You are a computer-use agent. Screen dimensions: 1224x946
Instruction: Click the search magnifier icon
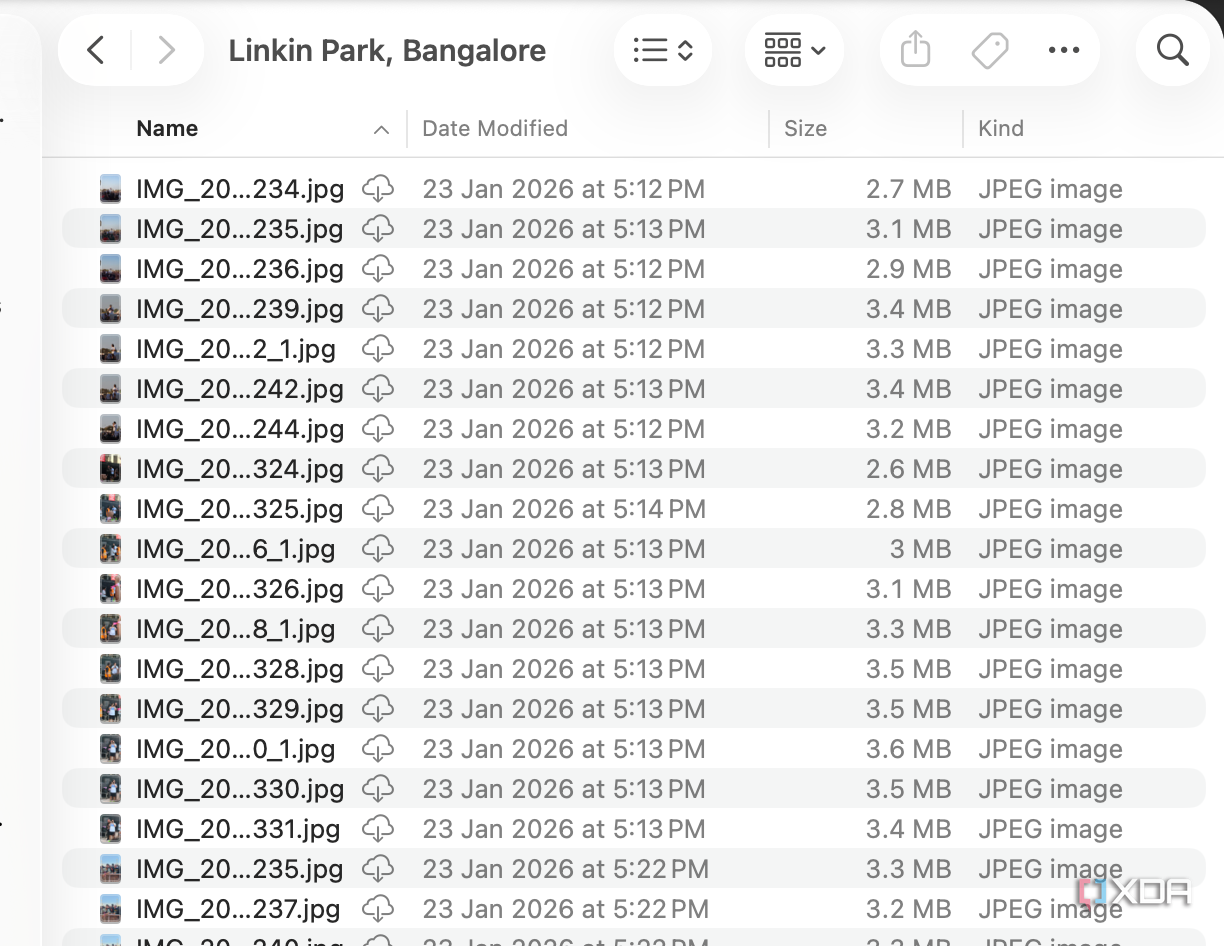click(x=1172, y=49)
